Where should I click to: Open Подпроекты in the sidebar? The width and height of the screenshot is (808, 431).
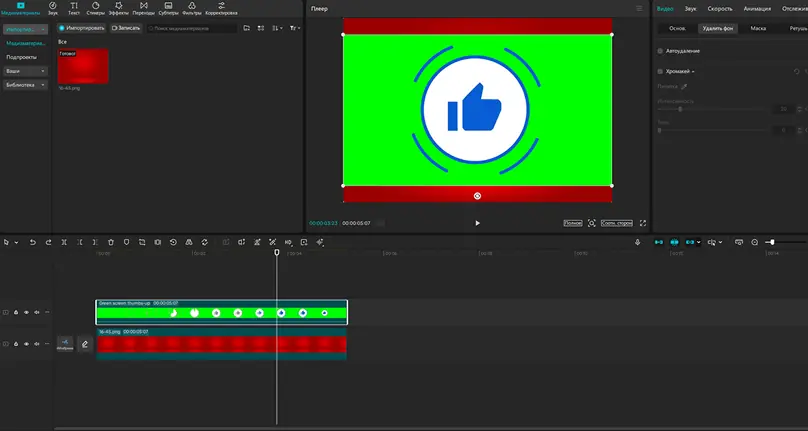tap(22, 57)
